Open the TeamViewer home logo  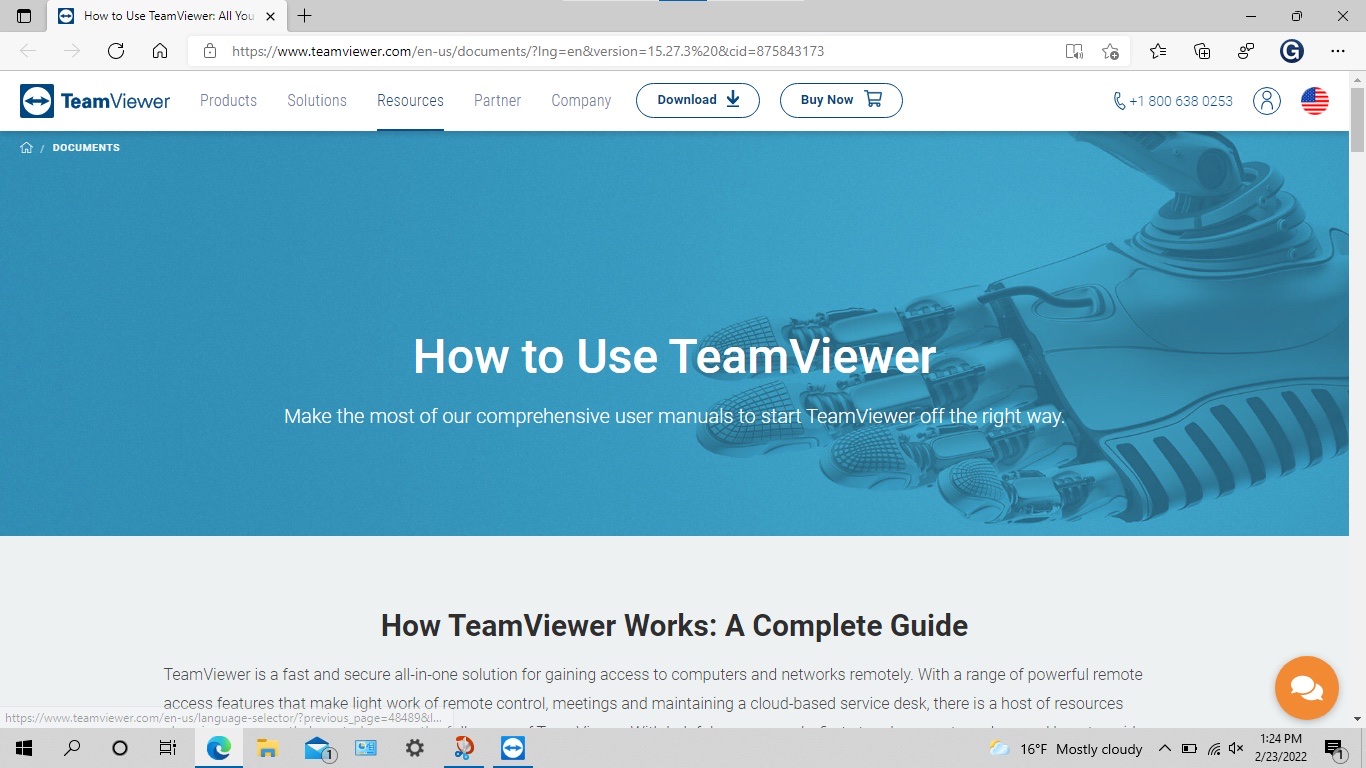[x=95, y=100]
